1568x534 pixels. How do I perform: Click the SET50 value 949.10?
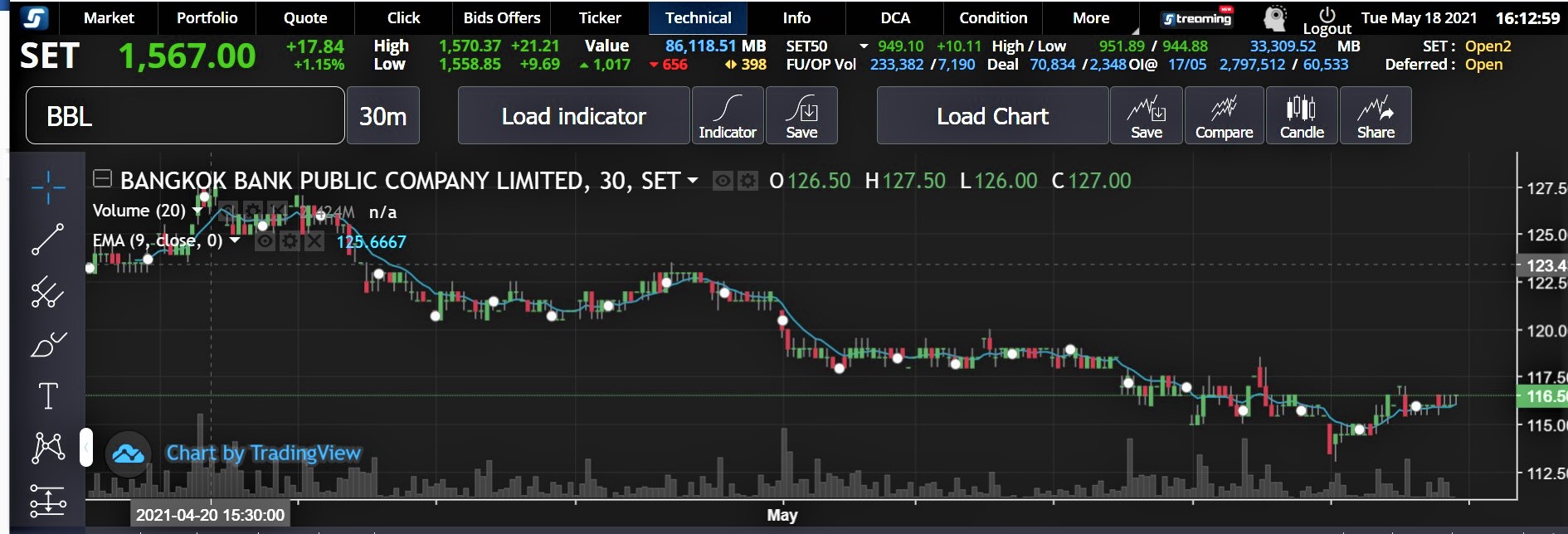pyautogui.click(x=901, y=46)
